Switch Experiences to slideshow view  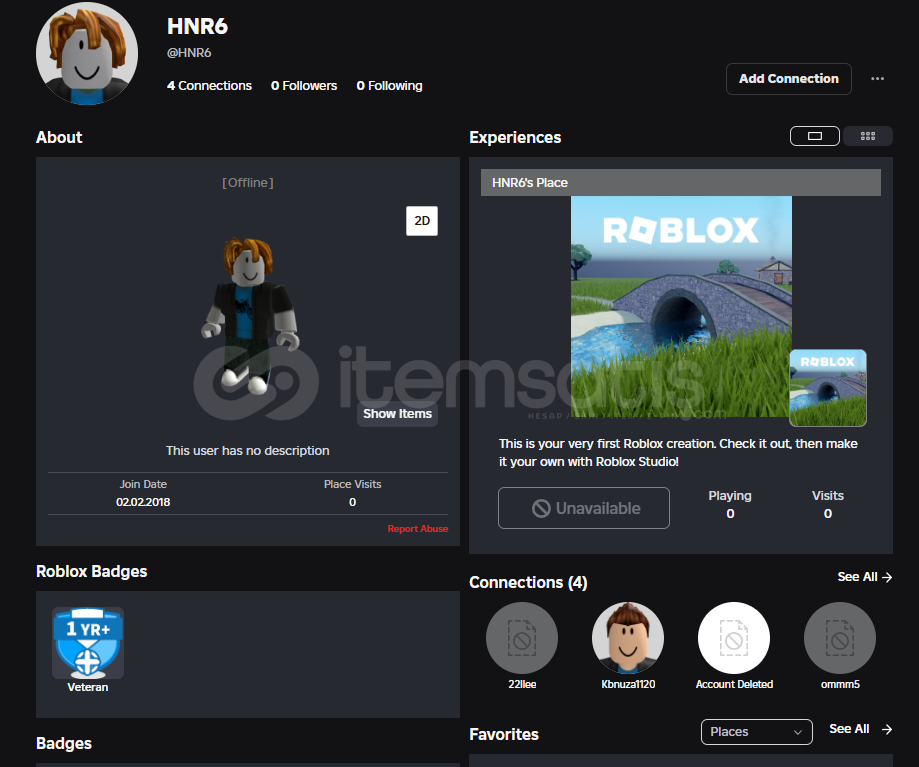click(x=815, y=136)
